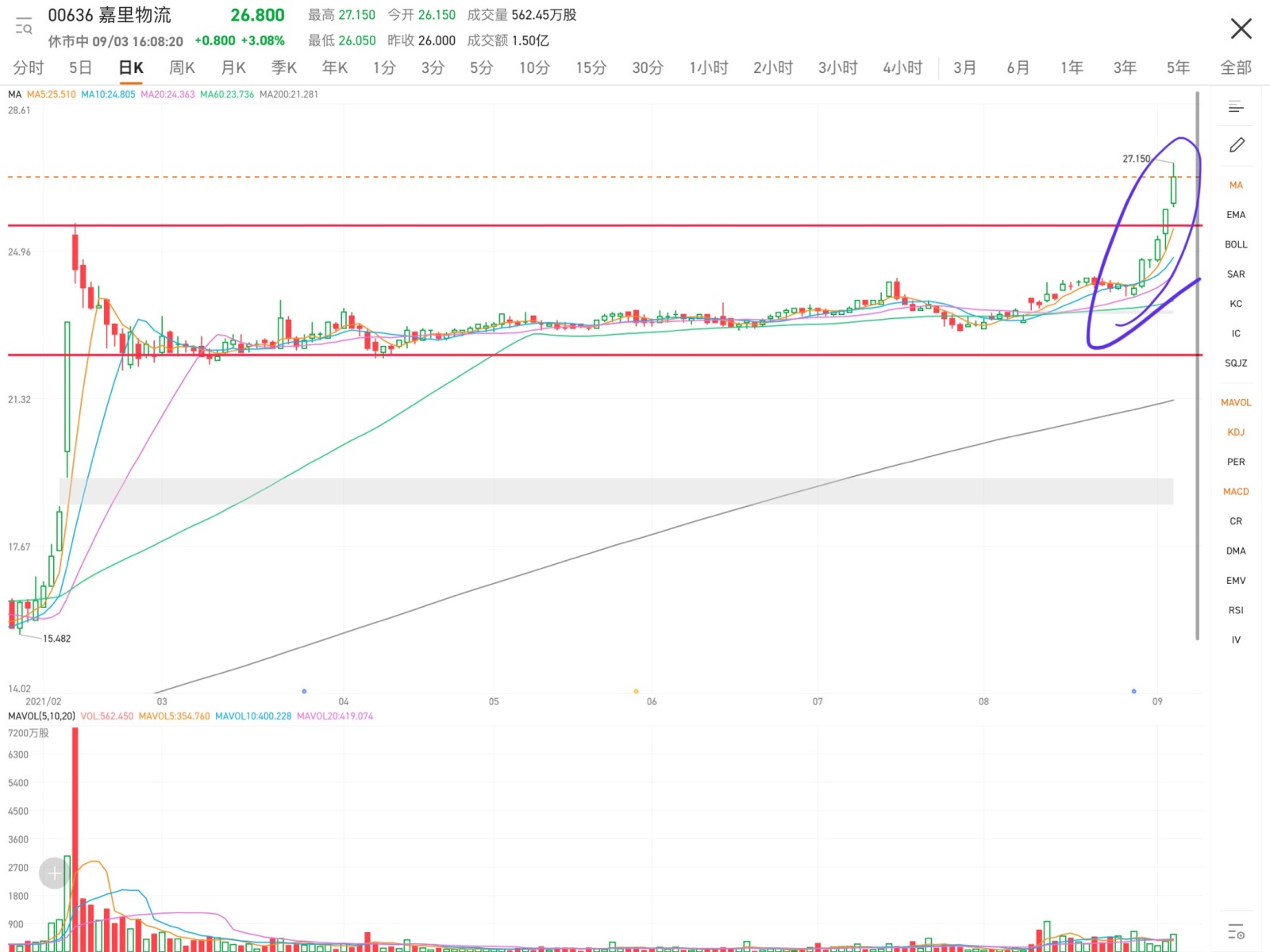Select the 4小时 interval tab

coord(902,67)
